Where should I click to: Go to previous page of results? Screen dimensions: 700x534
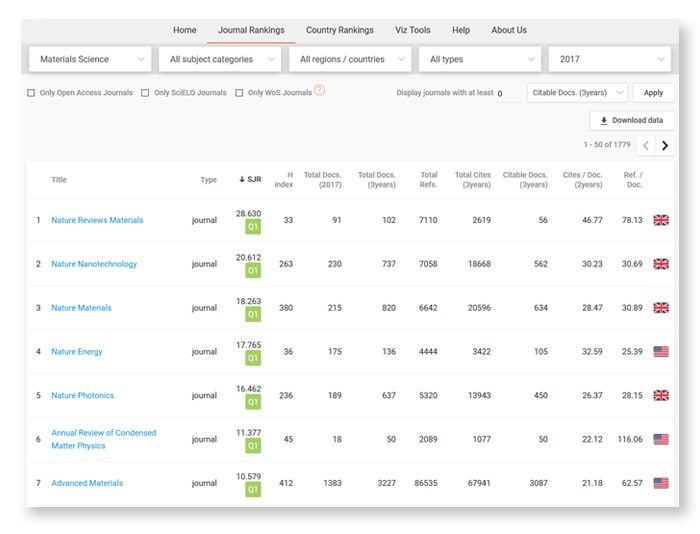(x=646, y=145)
